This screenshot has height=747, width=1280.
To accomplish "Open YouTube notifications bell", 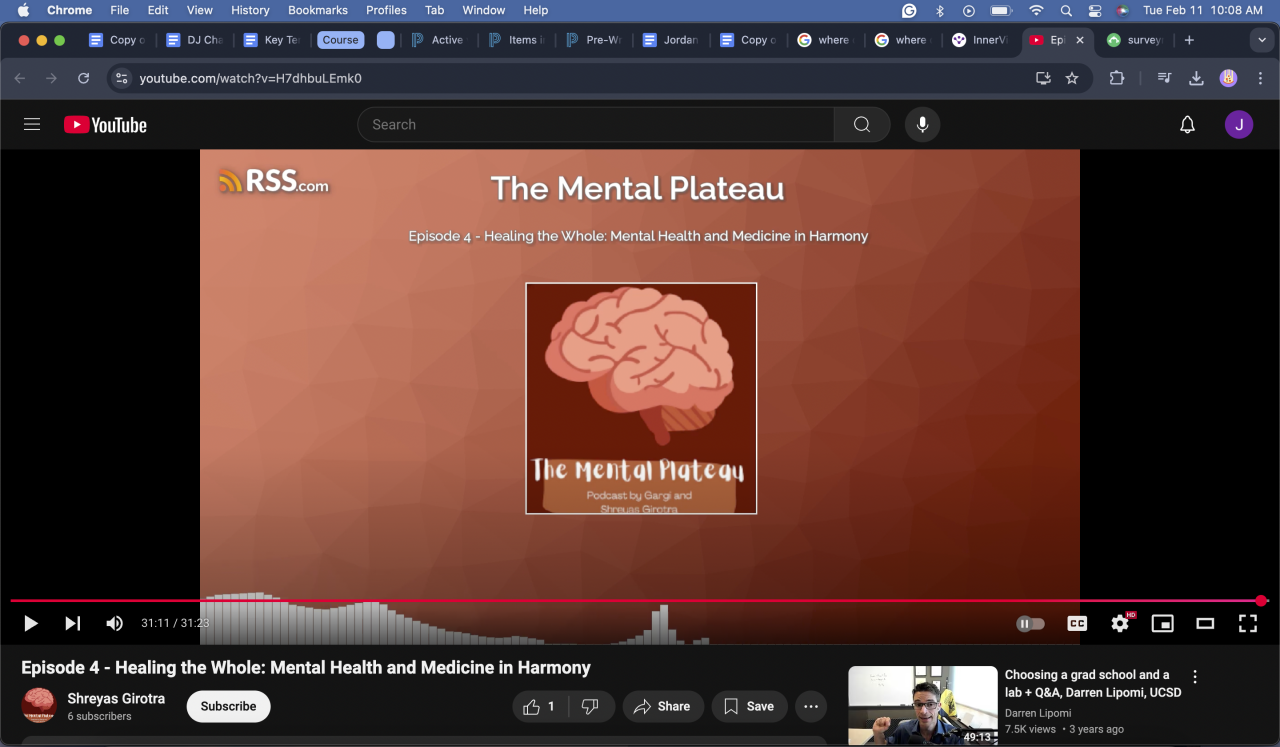I will [x=1187, y=125].
